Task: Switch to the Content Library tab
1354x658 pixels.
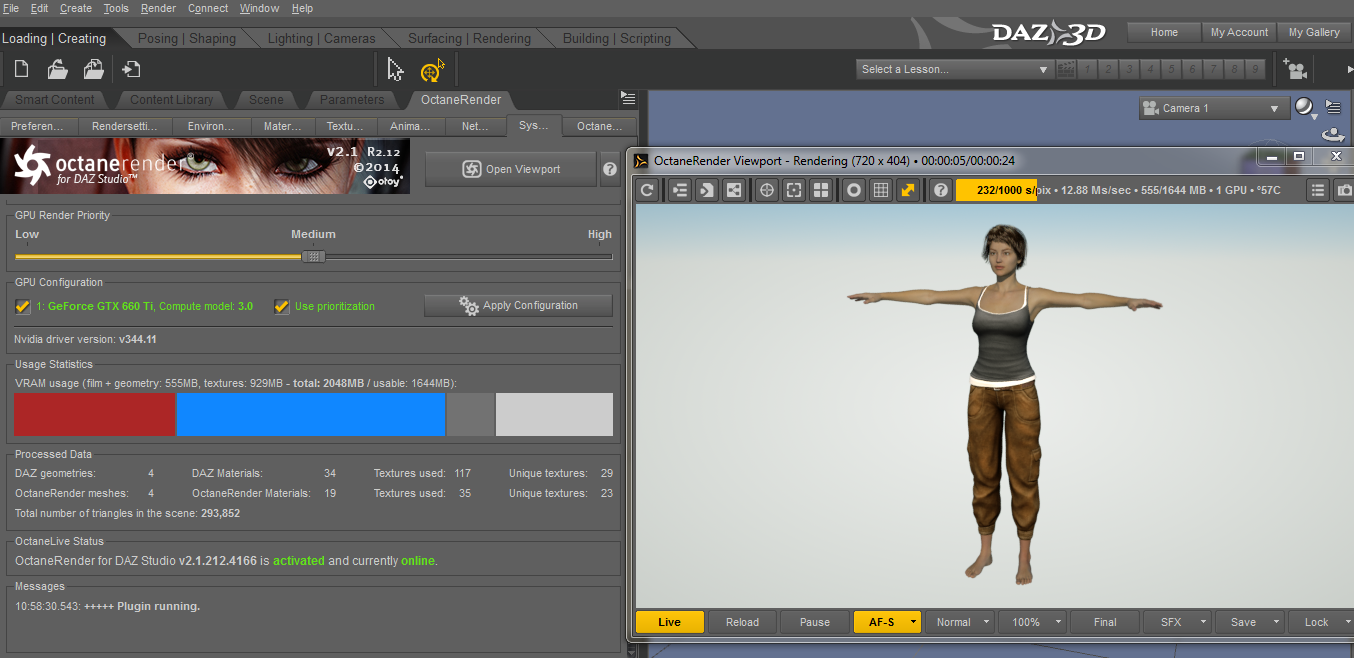Action: coord(171,99)
